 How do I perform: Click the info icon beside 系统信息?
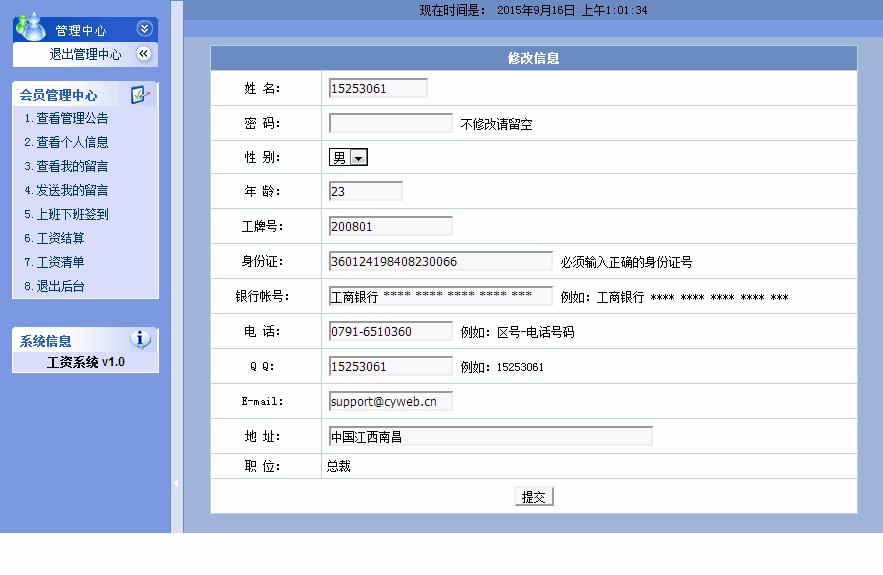tap(140, 339)
